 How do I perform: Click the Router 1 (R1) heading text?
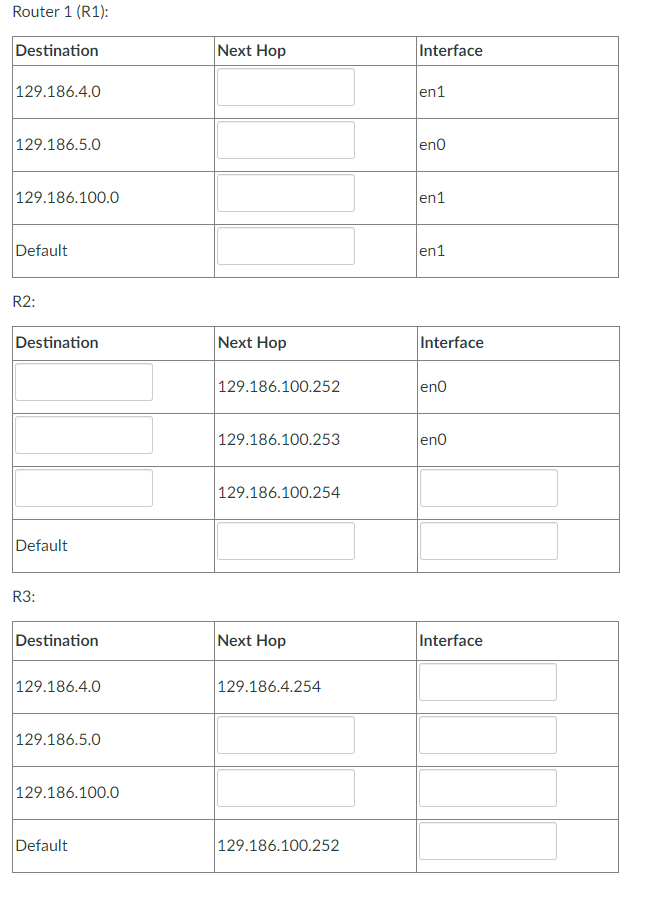[x=60, y=12]
